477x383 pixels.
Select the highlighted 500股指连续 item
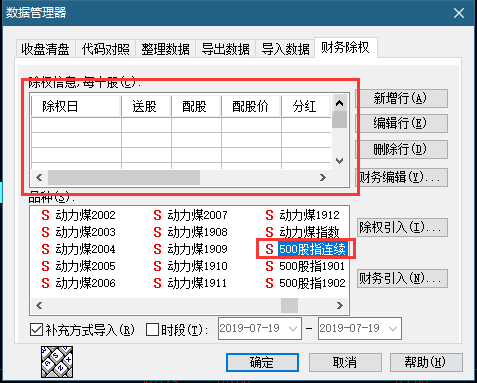tap(306, 249)
